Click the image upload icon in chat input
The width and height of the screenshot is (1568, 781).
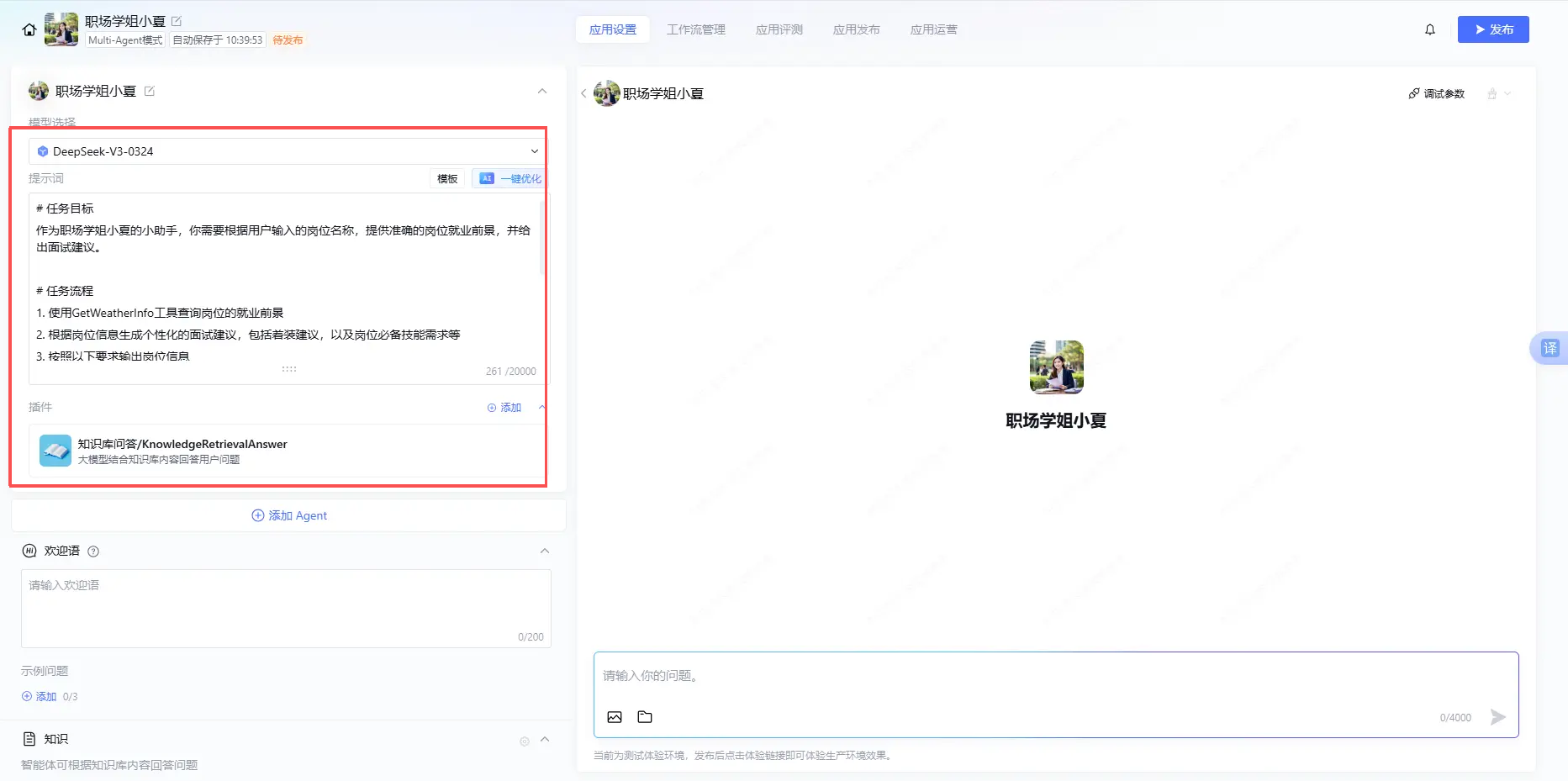click(x=615, y=717)
